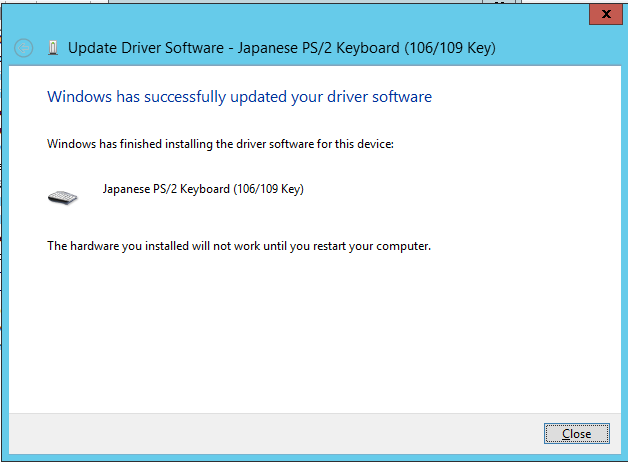This screenshot has width=628, height=463.
Task: Click the 'Japanese PS/2 Keyboard (106/109 Key)' device name
Action: click(203, 189)
